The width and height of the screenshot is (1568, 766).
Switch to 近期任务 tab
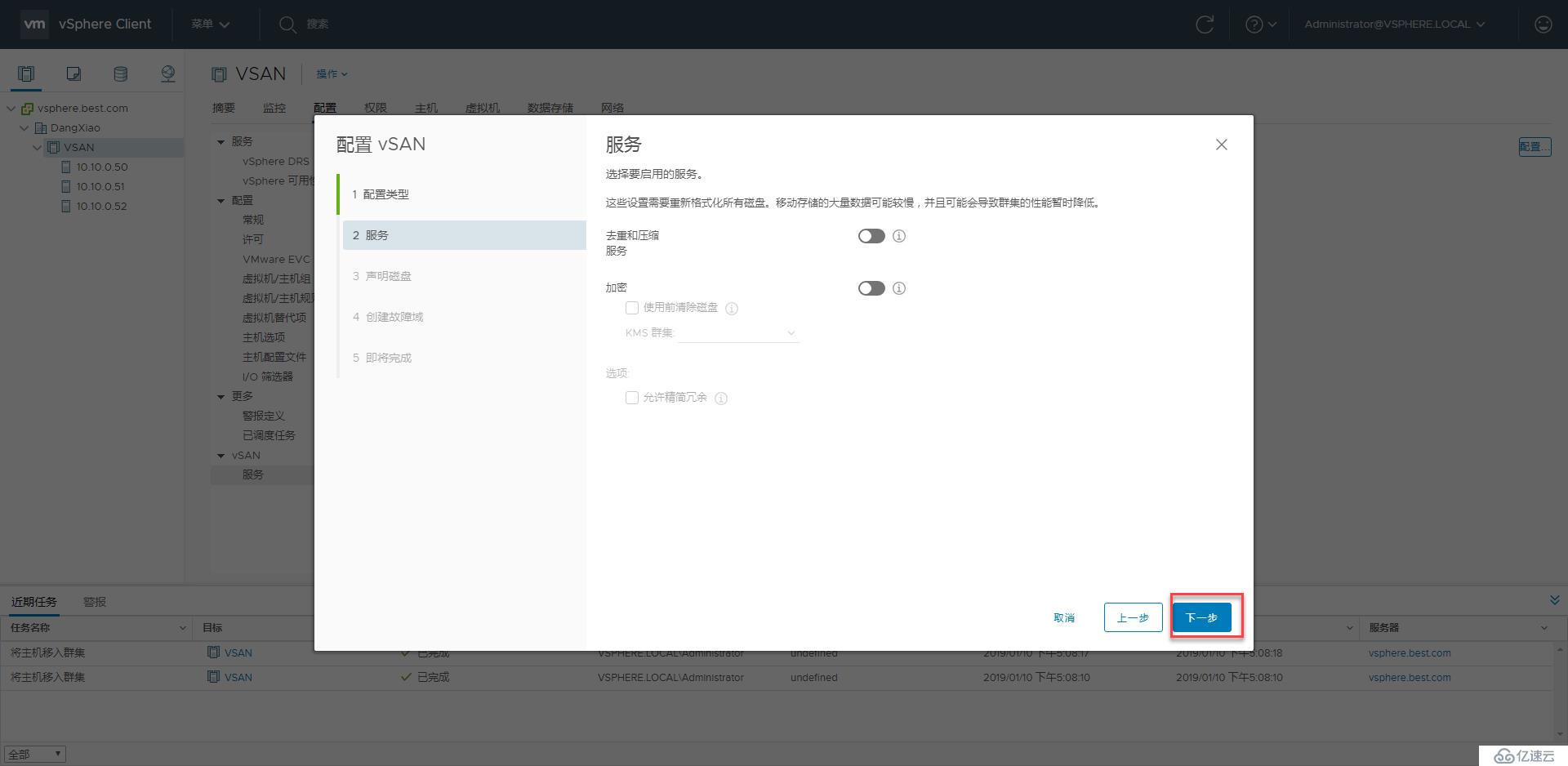(34, 602)
